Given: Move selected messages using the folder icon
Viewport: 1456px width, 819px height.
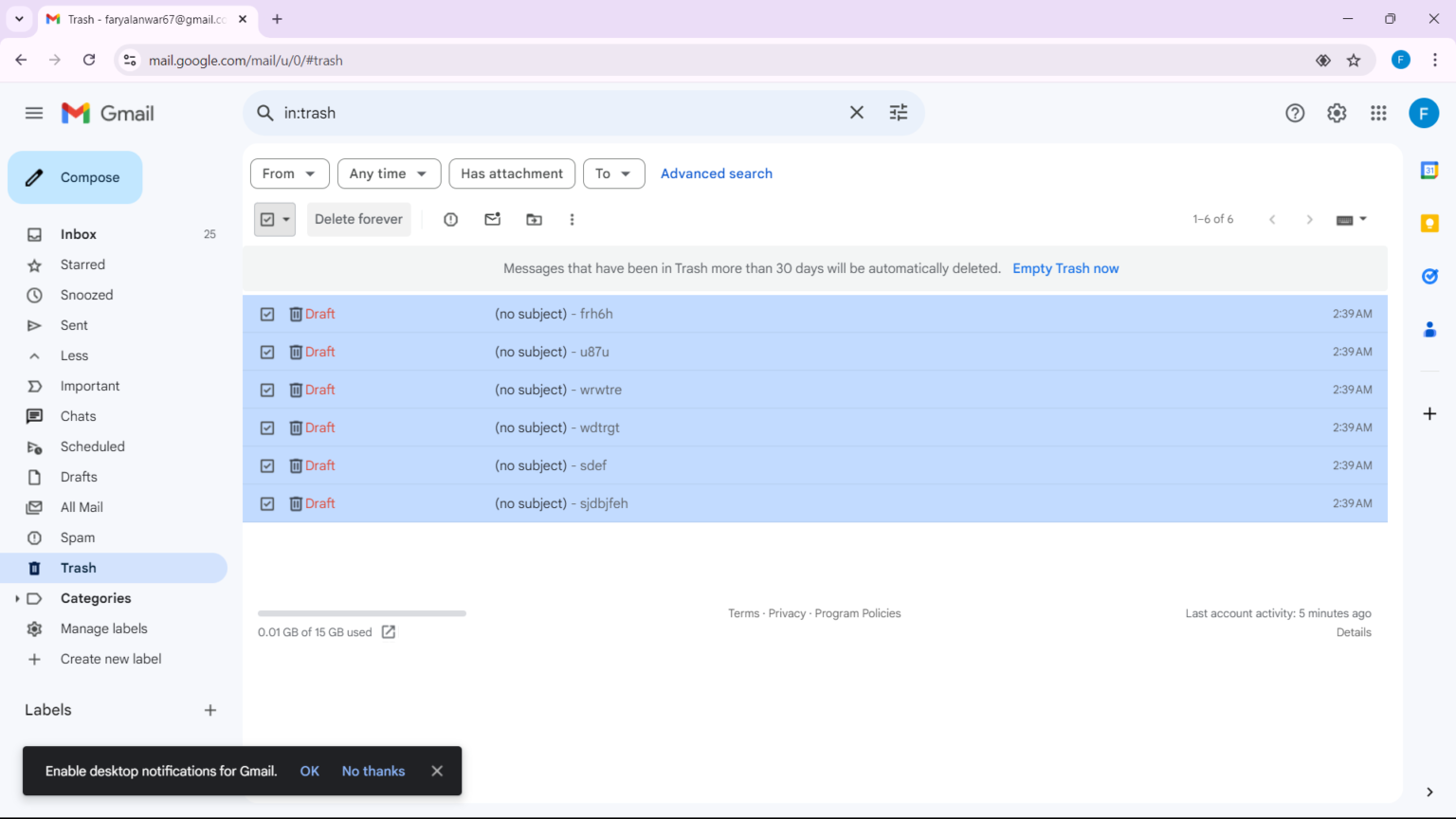Looking at the screenshot, I should [x=534, y=219].
